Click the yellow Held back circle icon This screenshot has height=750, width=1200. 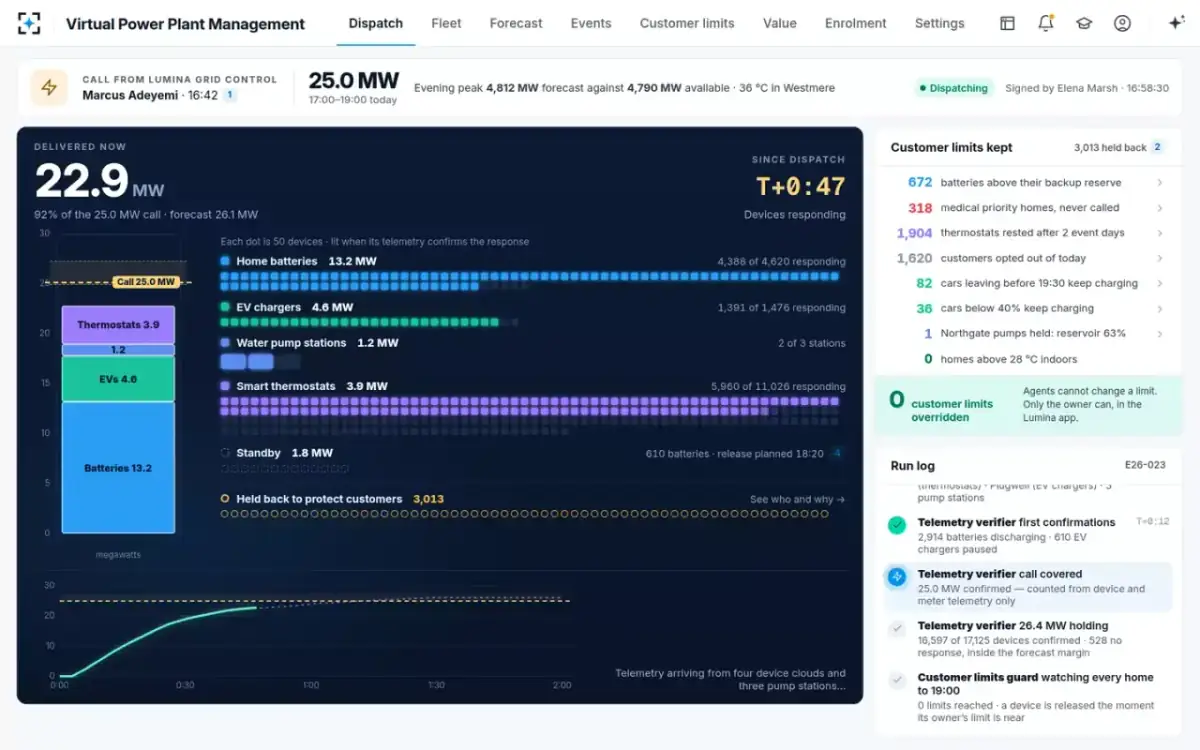point(225,499)
